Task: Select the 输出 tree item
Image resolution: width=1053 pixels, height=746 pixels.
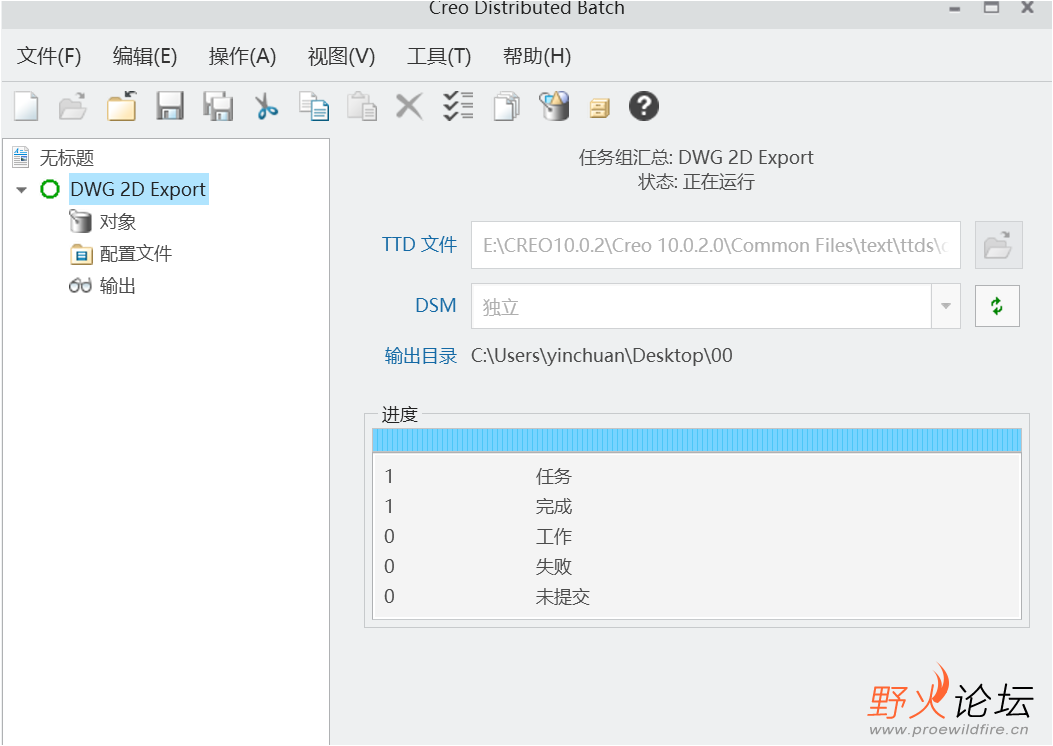Action: tap(118, 286)
